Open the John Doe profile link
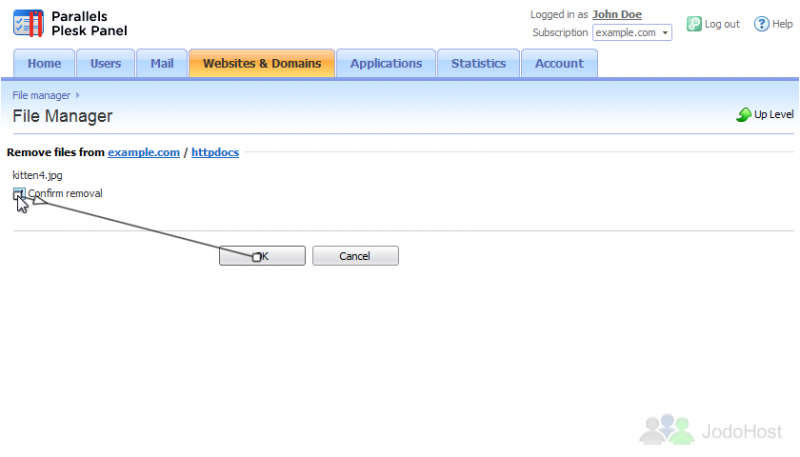Image resolution: width=800 pixels, height=457 pixels. pyautogui.click(x=617, y=14)
